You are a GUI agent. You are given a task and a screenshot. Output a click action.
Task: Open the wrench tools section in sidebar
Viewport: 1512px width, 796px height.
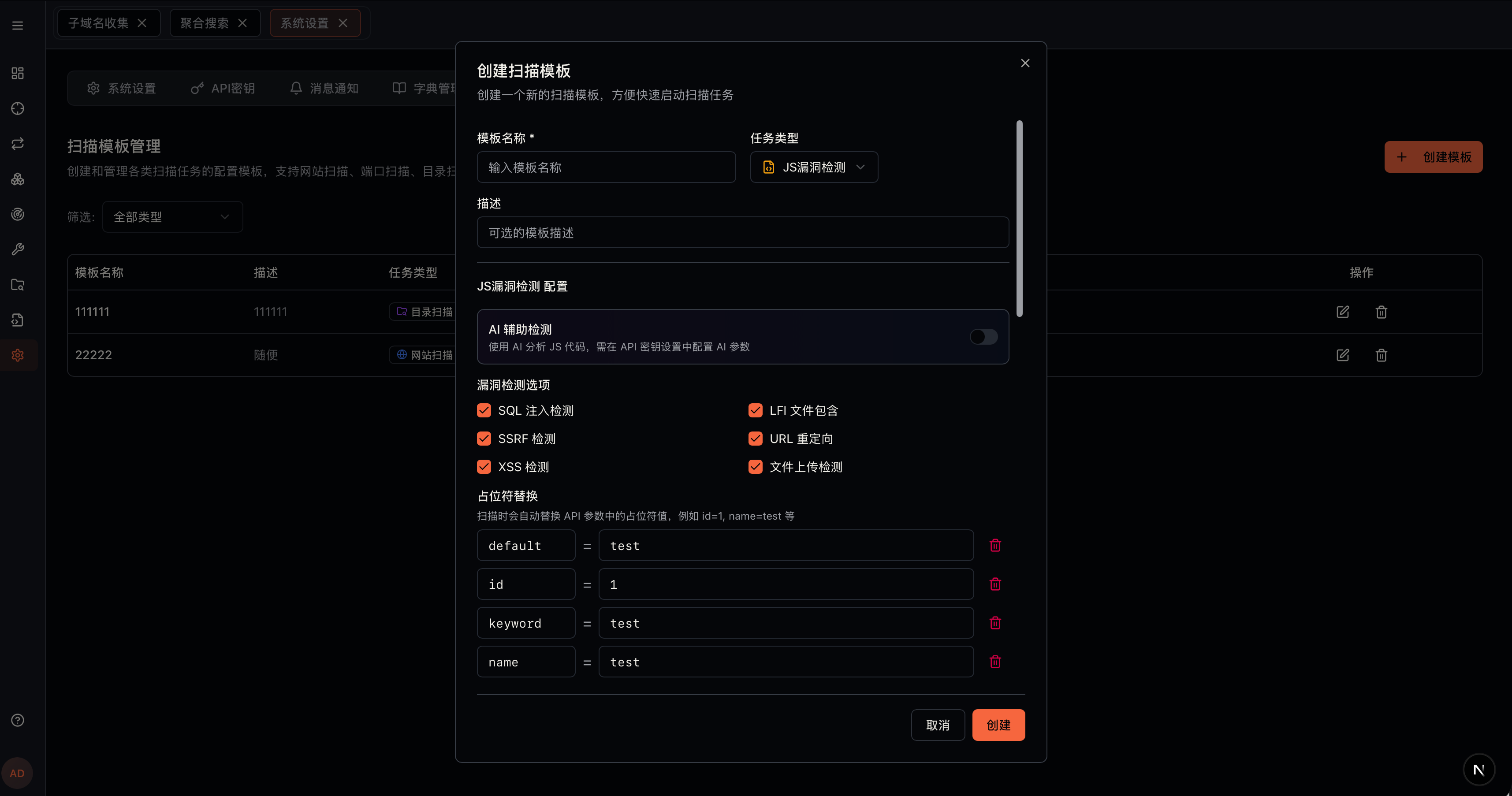(x=18, y=249)
